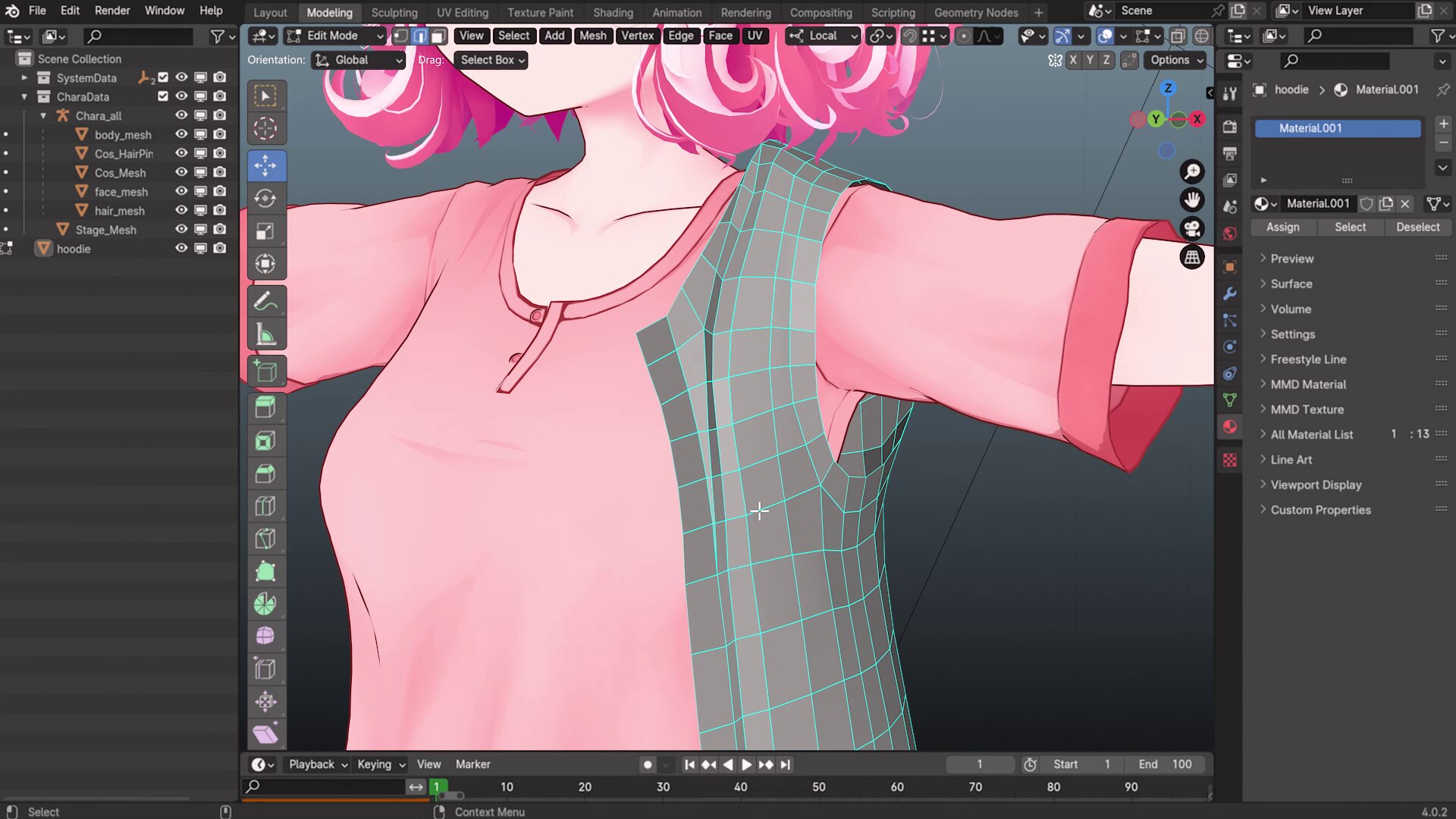The image size is (1456, 819).
Task: Select the Move tool in toolbar
Action: [x=265, y=165]
